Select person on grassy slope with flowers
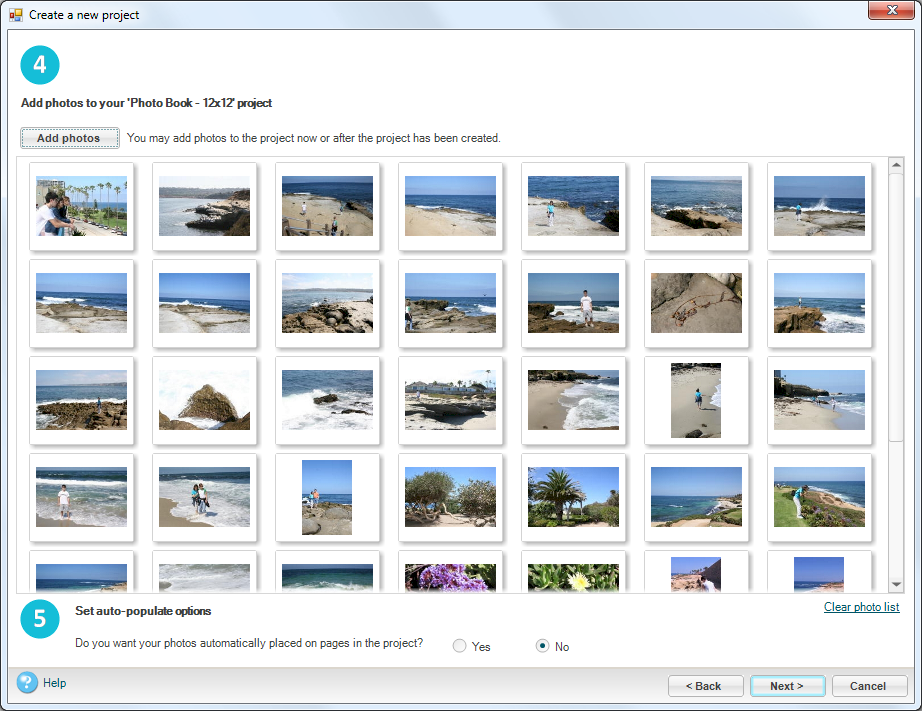 pos(819,498)
